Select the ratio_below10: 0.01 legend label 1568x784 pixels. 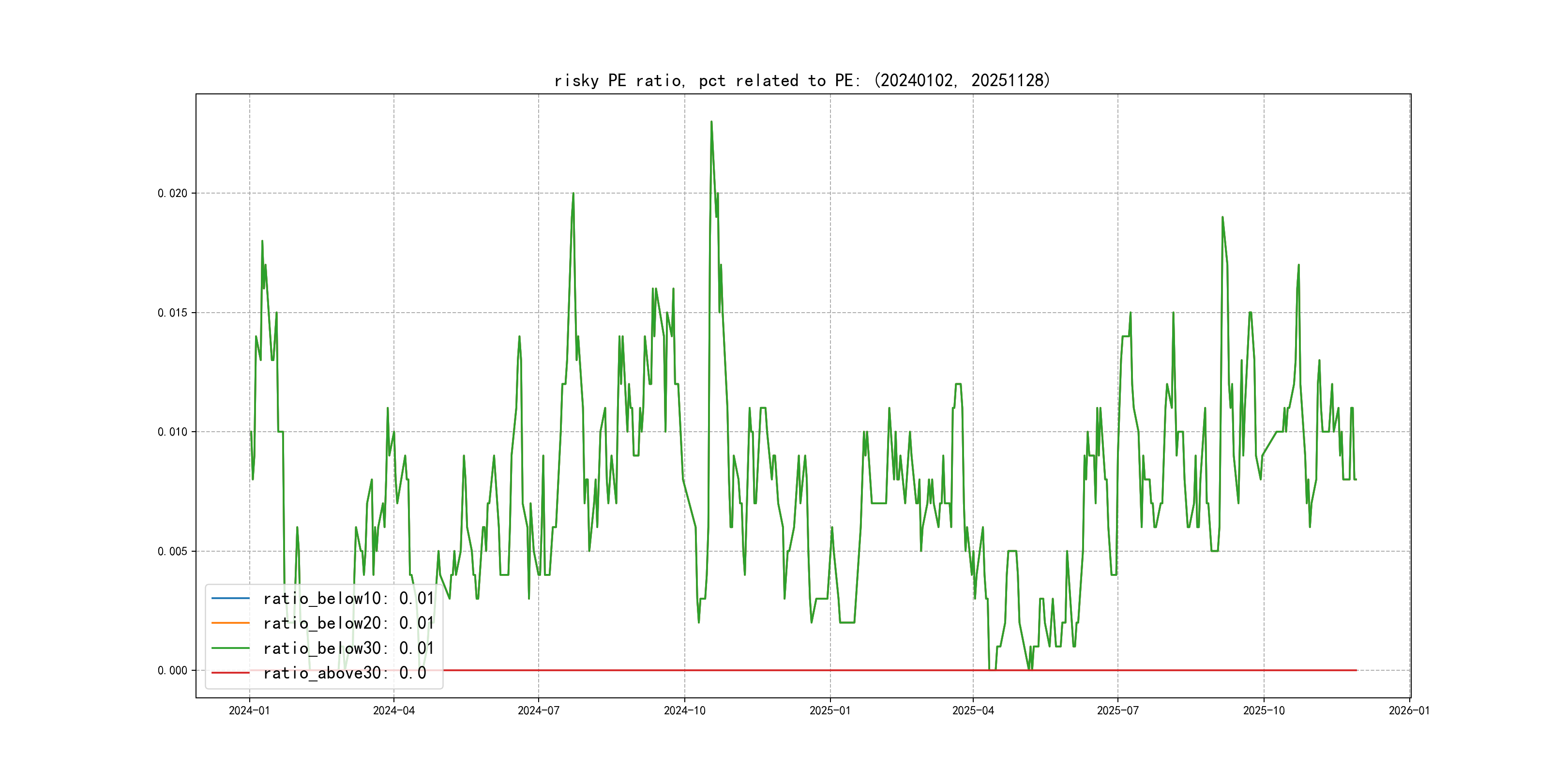(348, 598)
